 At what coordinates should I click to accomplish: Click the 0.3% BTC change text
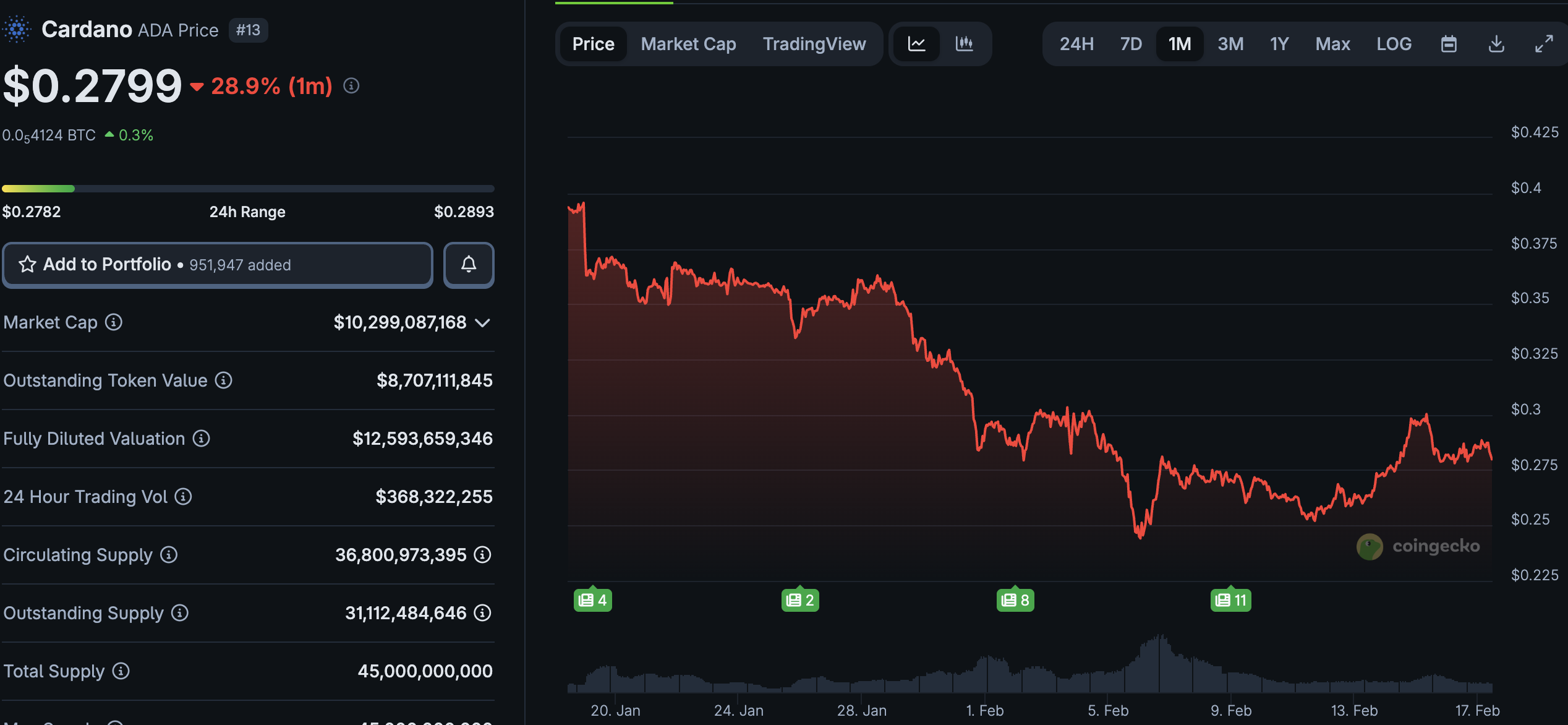click(135, 135)
